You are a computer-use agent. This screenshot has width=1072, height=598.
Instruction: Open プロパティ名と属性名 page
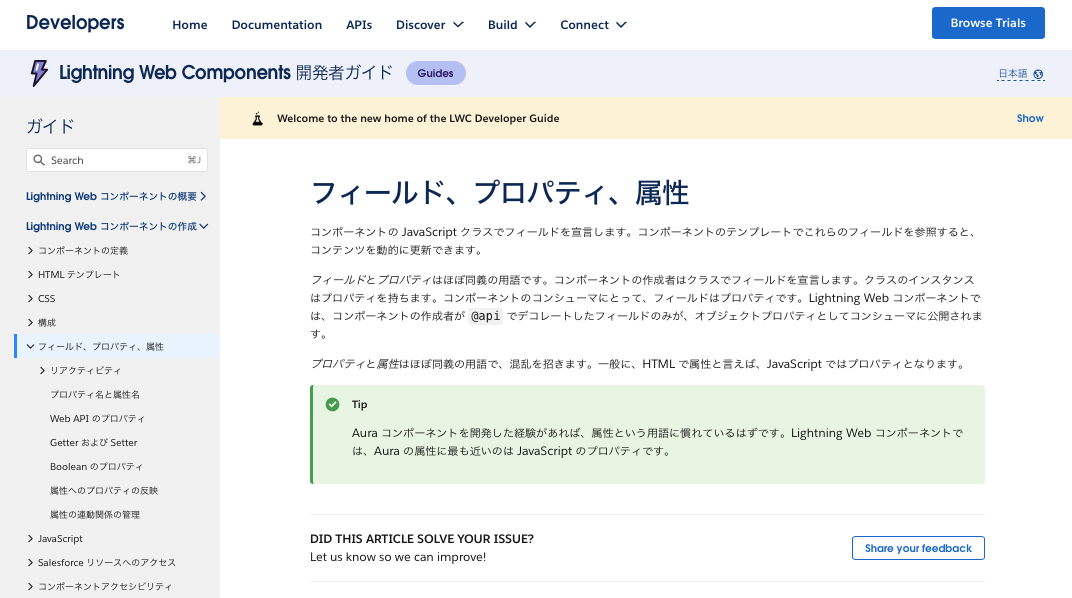(95, 394)
